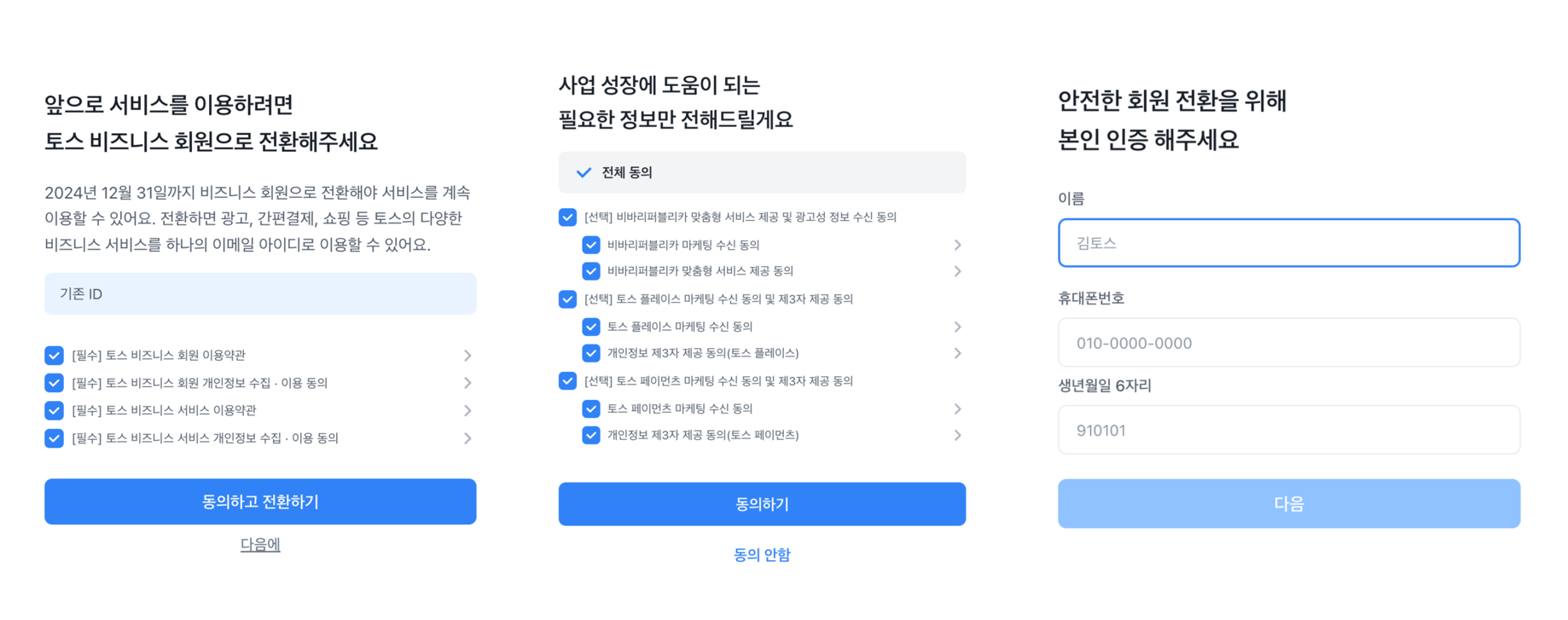Open 비바리퍼블리카 맞춤형 서비스 제공 동의 chevron
Viewport: 1568px width, 620px height.
pos(957,271)
